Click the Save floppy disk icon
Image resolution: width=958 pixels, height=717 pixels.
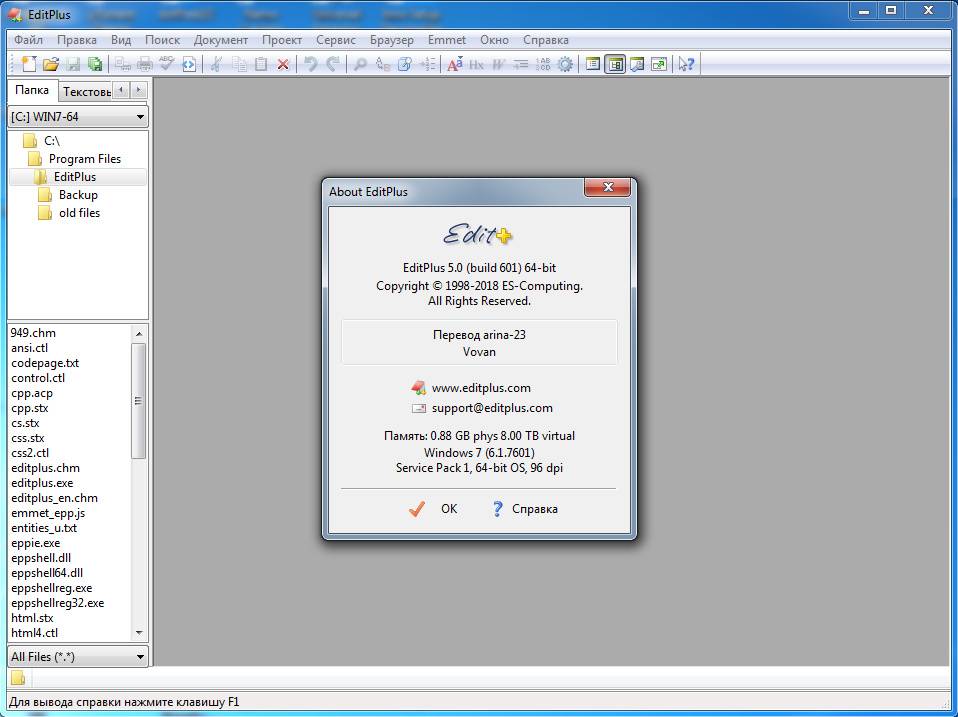click(x=73, y=64)
